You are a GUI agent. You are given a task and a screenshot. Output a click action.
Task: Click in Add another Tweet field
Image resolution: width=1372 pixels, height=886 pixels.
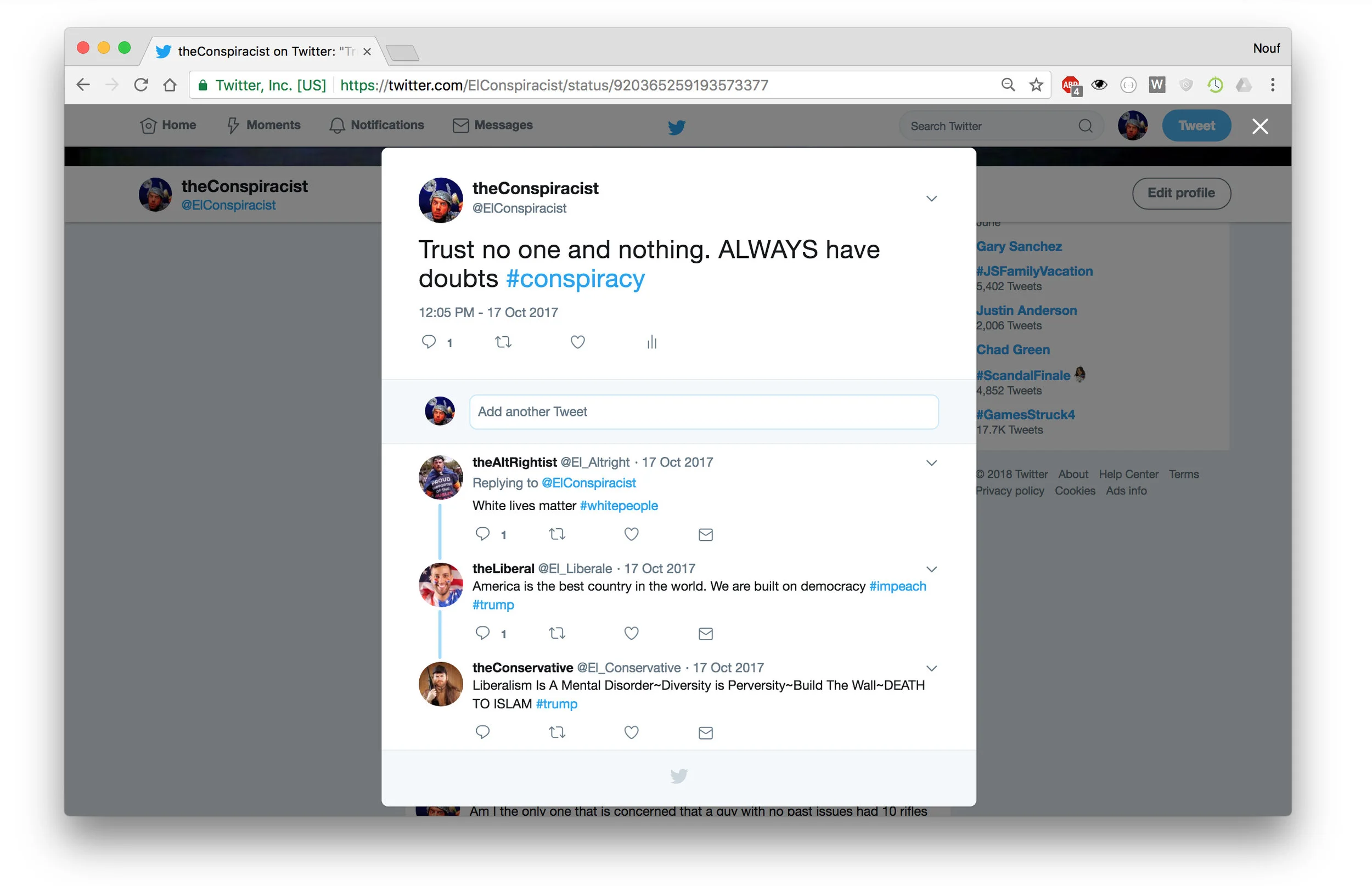[x=704, y=412]
